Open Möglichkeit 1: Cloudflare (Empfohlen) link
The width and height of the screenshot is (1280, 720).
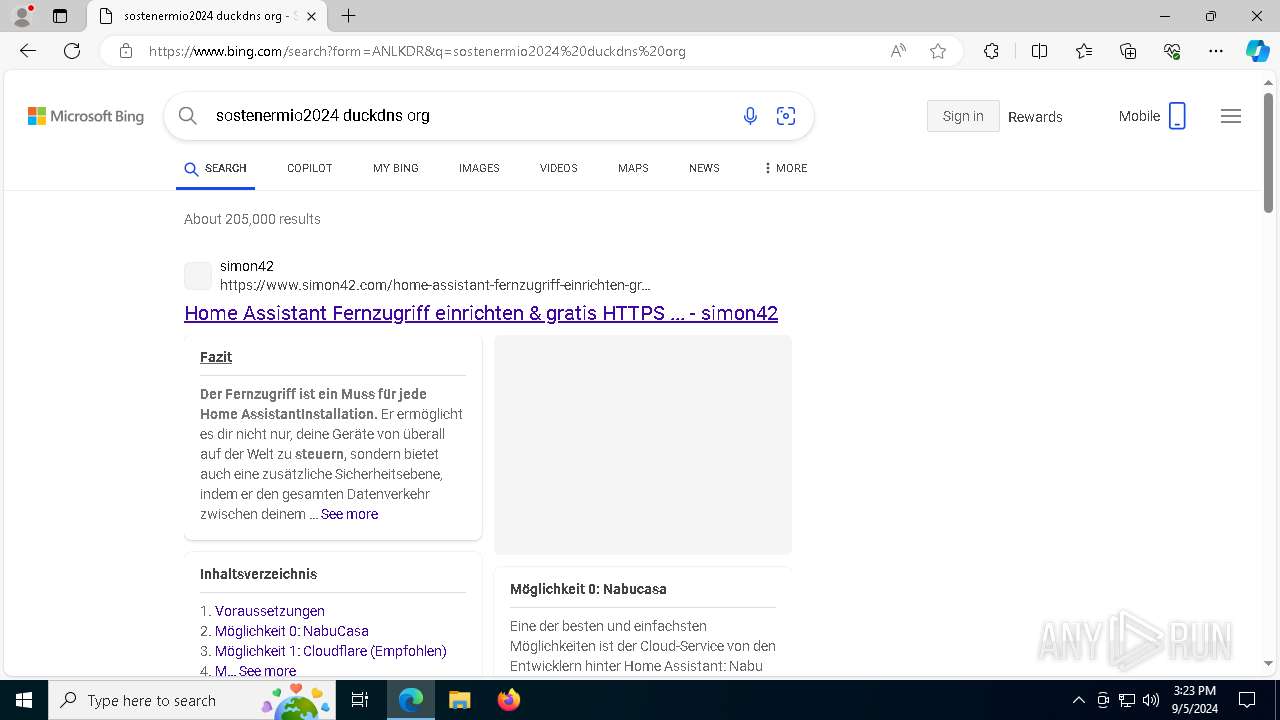coord(331,651)
